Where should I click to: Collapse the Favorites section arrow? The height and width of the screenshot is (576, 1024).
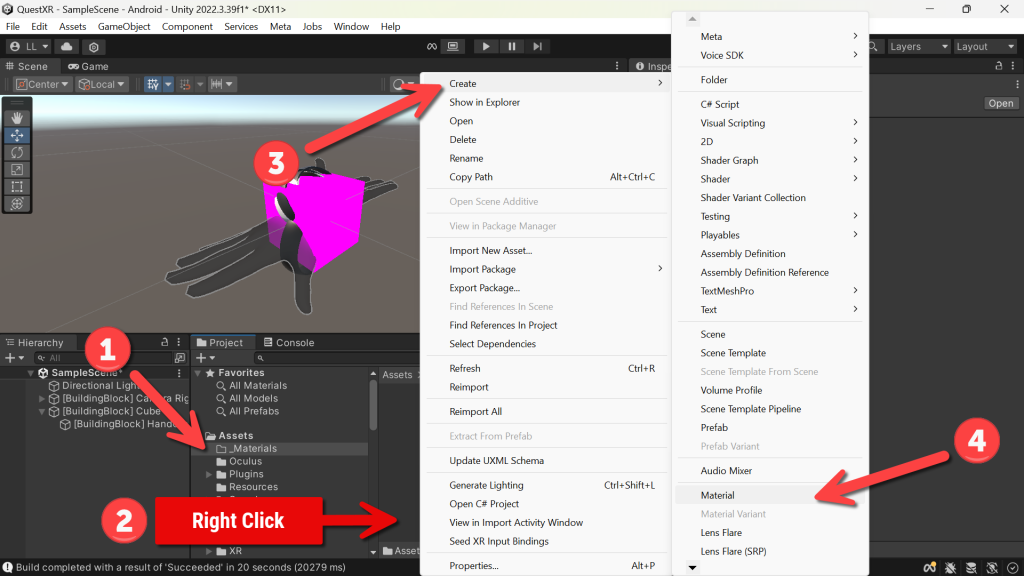198,373
